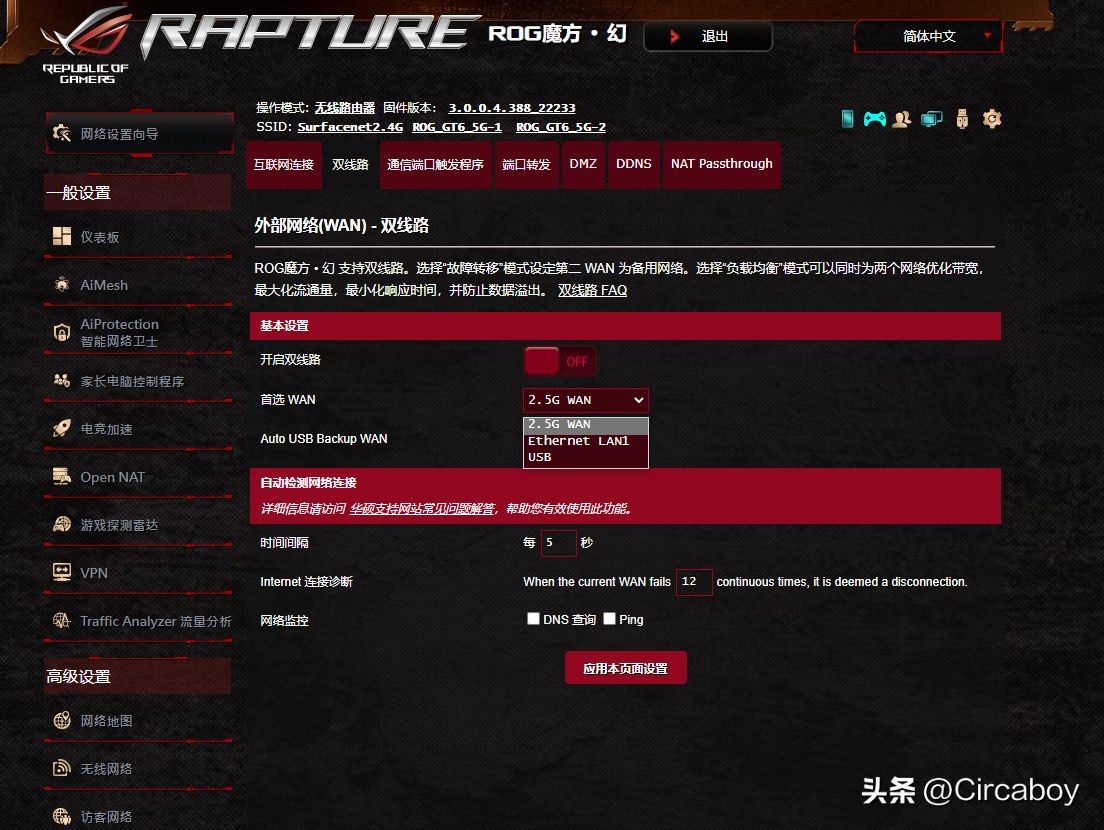The image size is (1104, 830).
Task: Click the 自动检测网络连接 section heading
Action: coord(308,483)
